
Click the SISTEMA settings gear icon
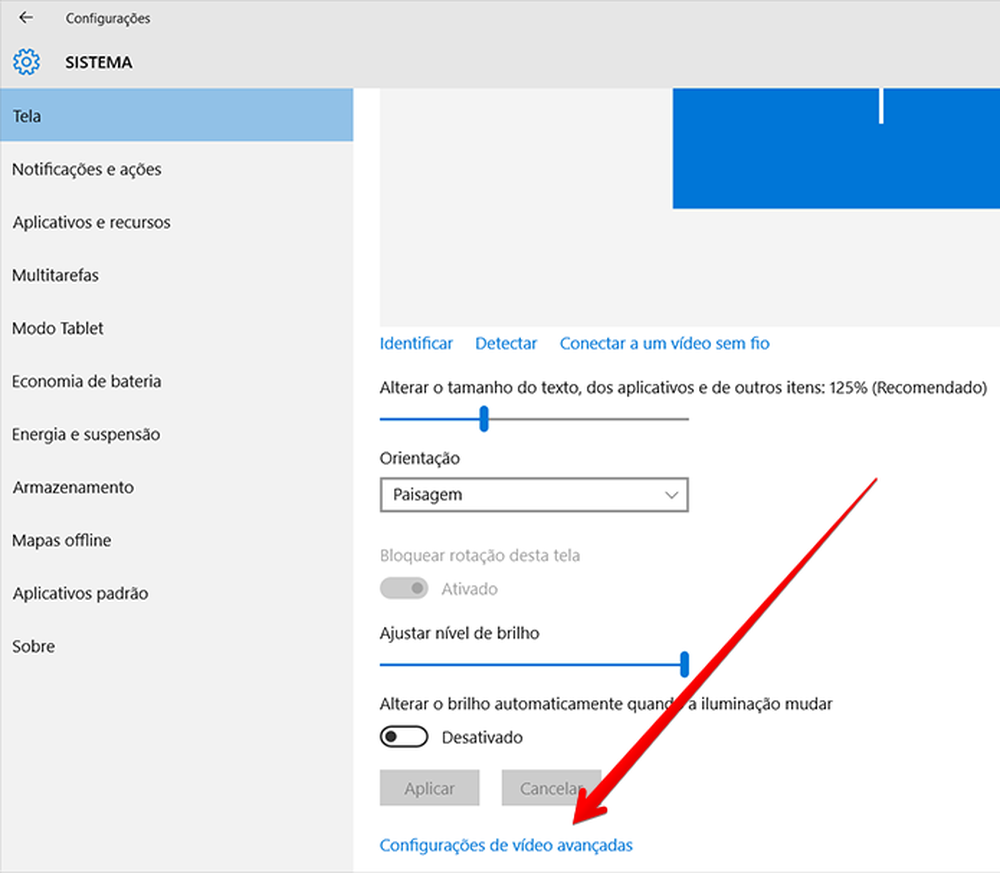coord(26,62)
